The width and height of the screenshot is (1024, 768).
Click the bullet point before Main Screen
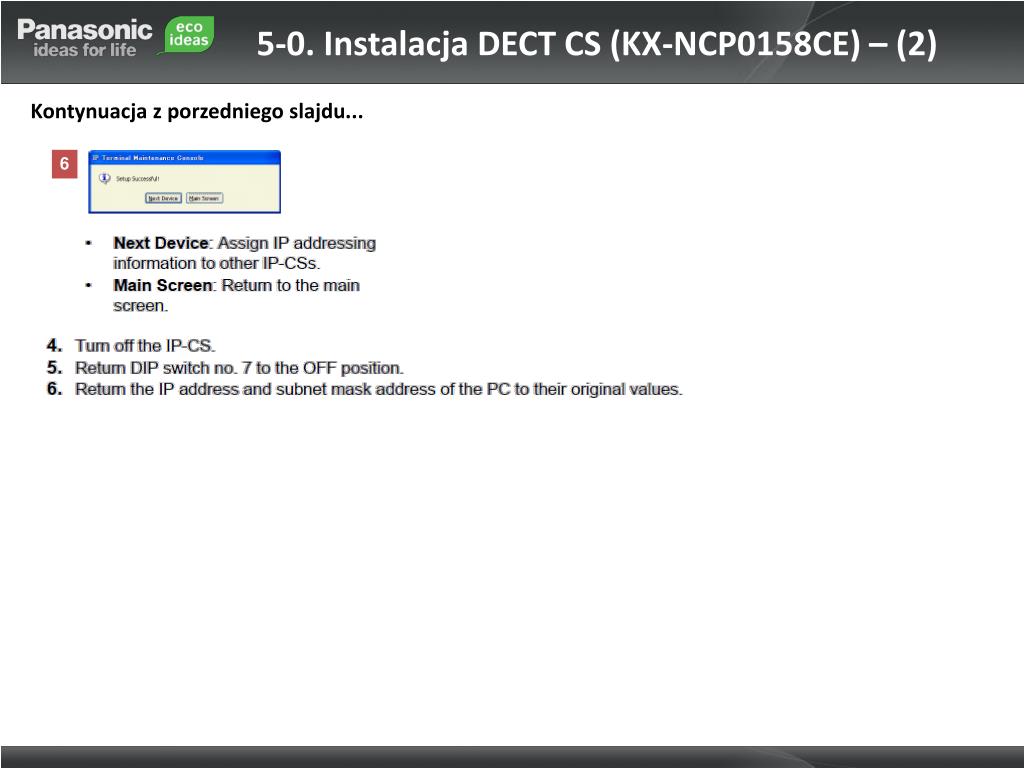[89, 285]
